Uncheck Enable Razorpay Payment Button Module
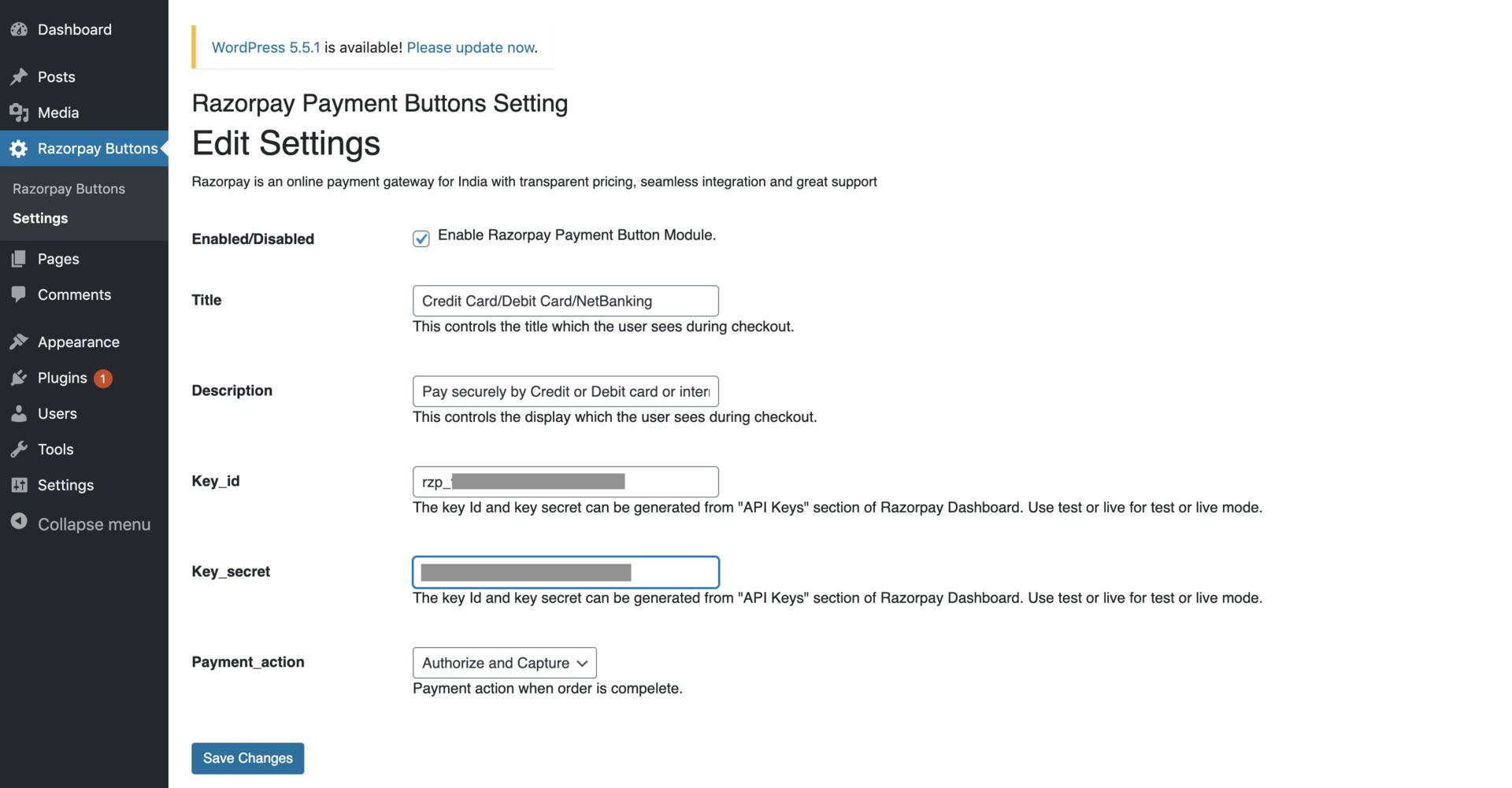Screen dimensions: 1512x788 421,239
